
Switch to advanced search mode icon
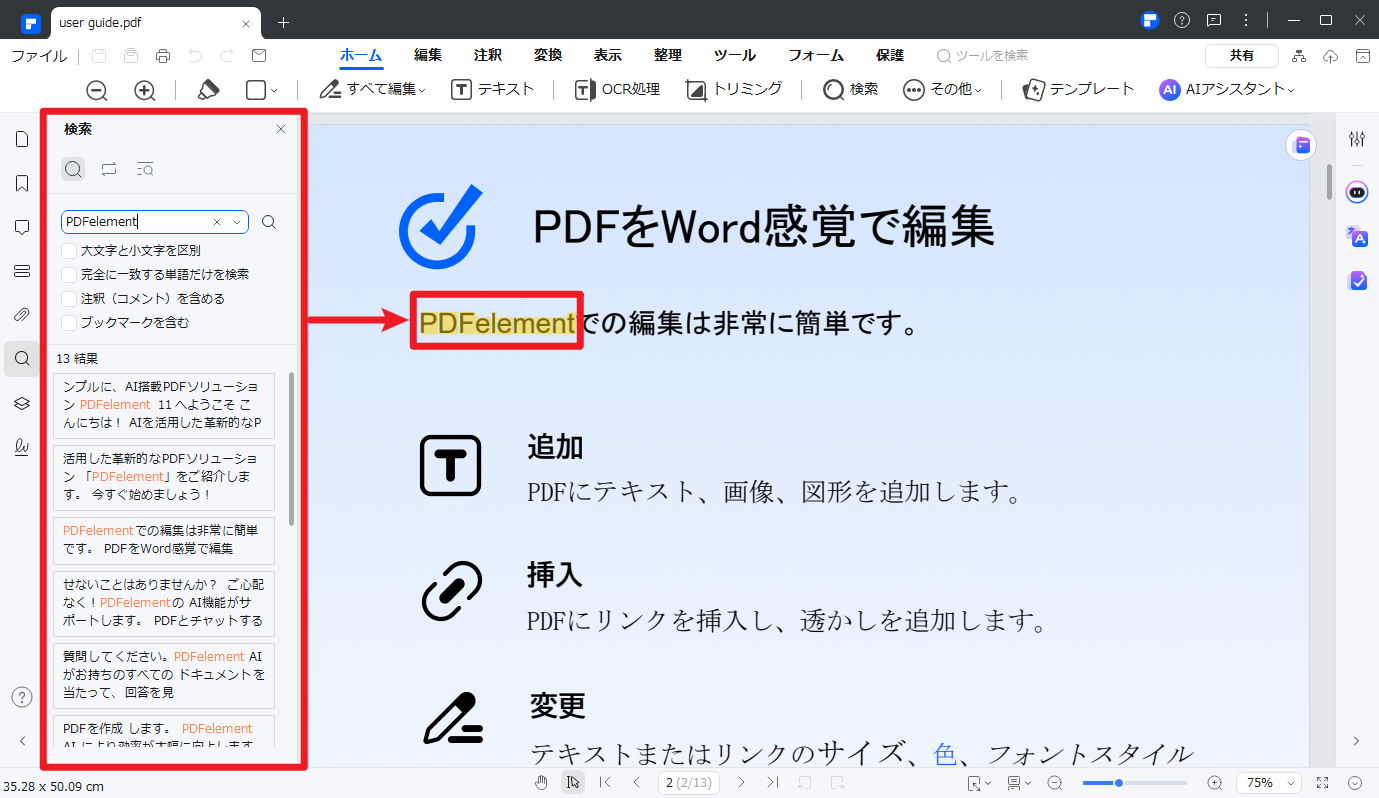tap(145, 169)
